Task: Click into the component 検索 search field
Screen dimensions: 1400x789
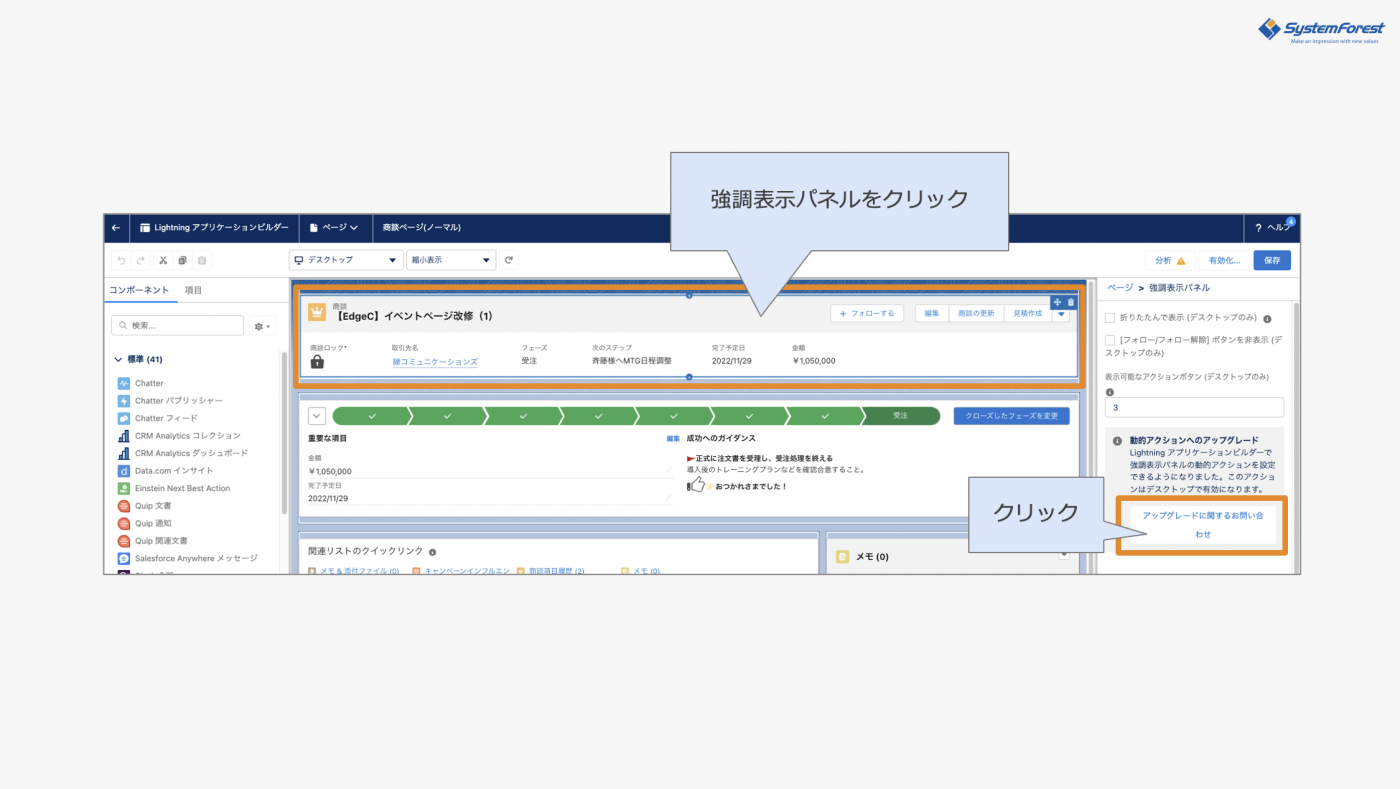Action: point(177,326)
